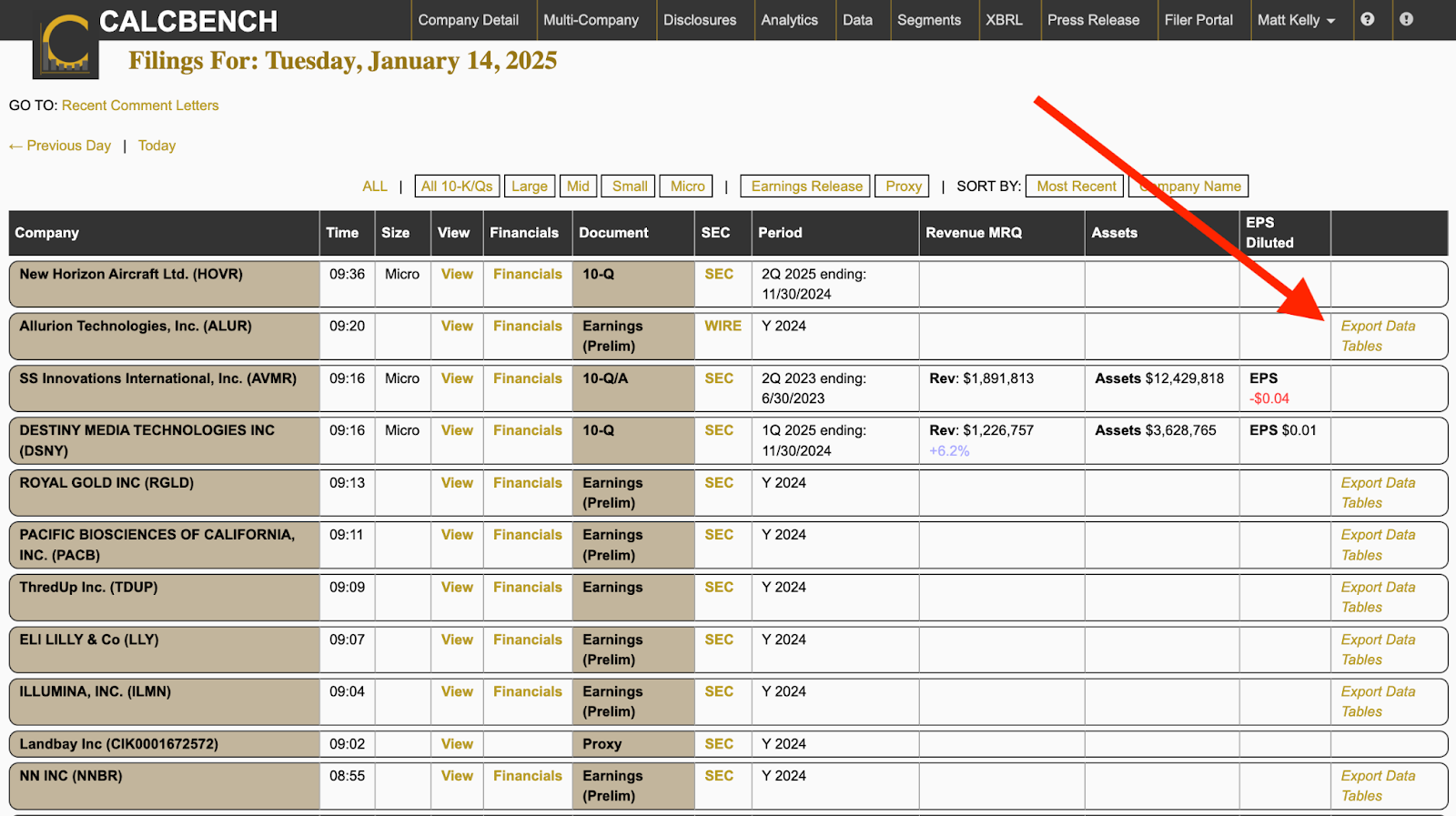Filter filings by Mid size
This screenshot has width=1456, height=816.
[578, 186]
